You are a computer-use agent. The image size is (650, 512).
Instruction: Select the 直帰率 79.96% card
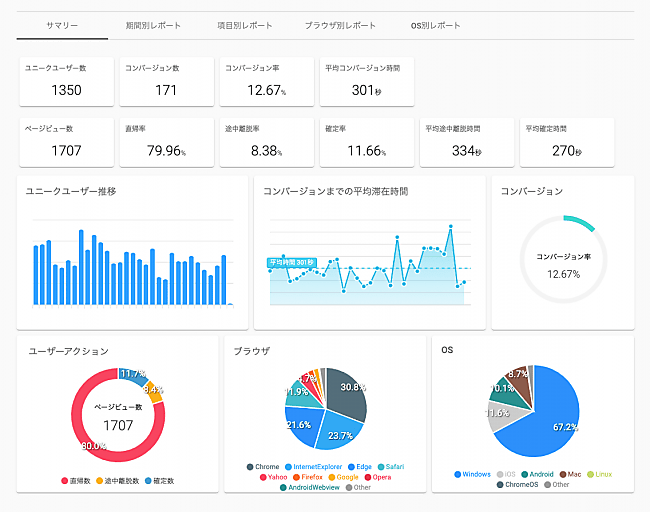tap(166, 142)
